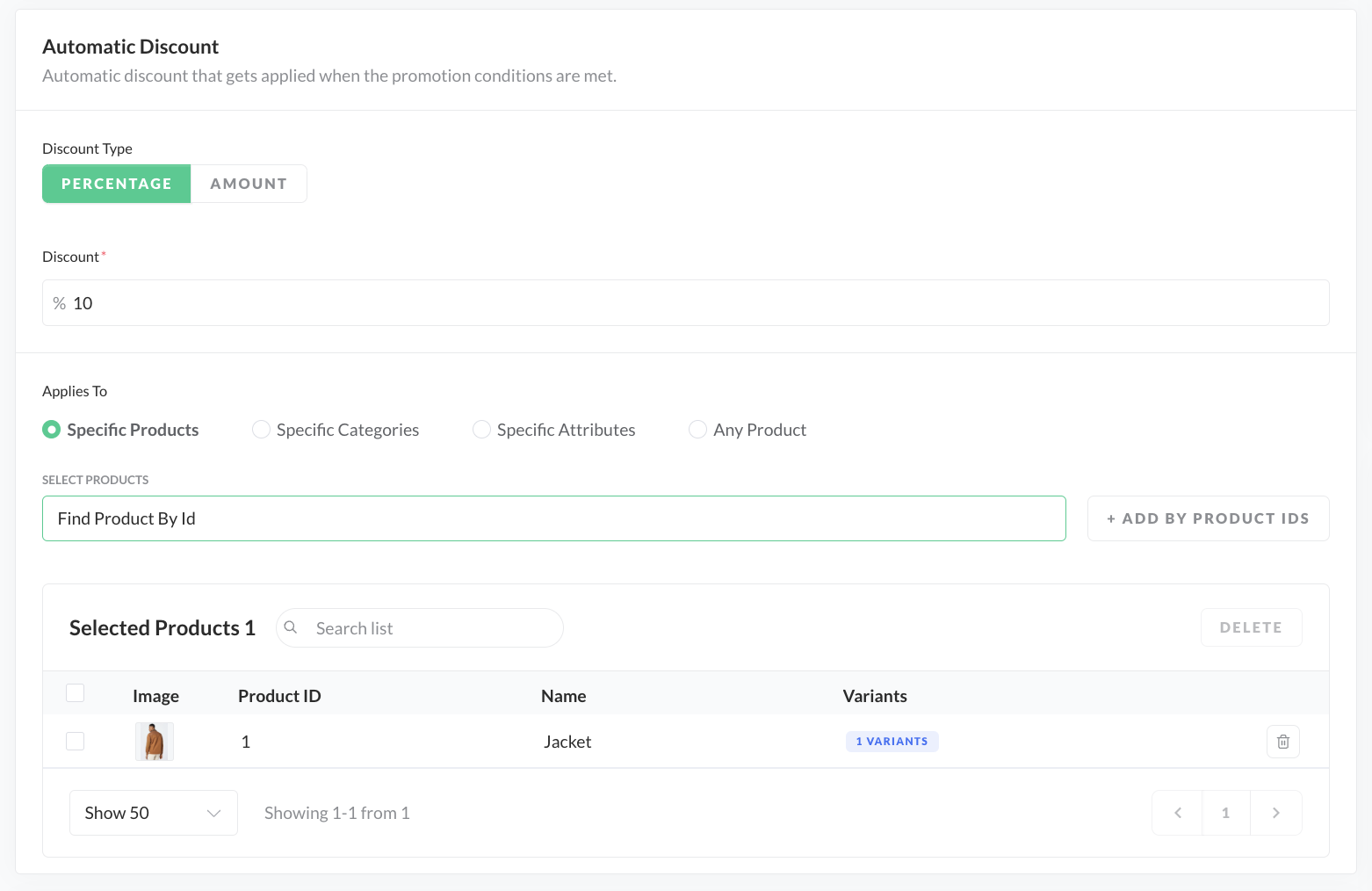
Task: Open the Jacket product thumbnail
Action: tap(155, 742)
